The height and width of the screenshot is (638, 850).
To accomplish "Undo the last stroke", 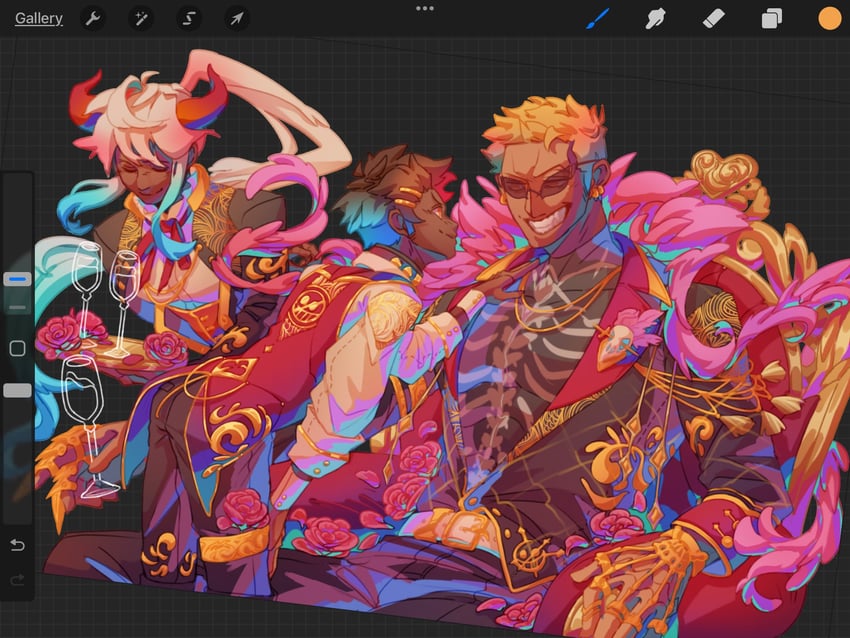I will [17, 545].
